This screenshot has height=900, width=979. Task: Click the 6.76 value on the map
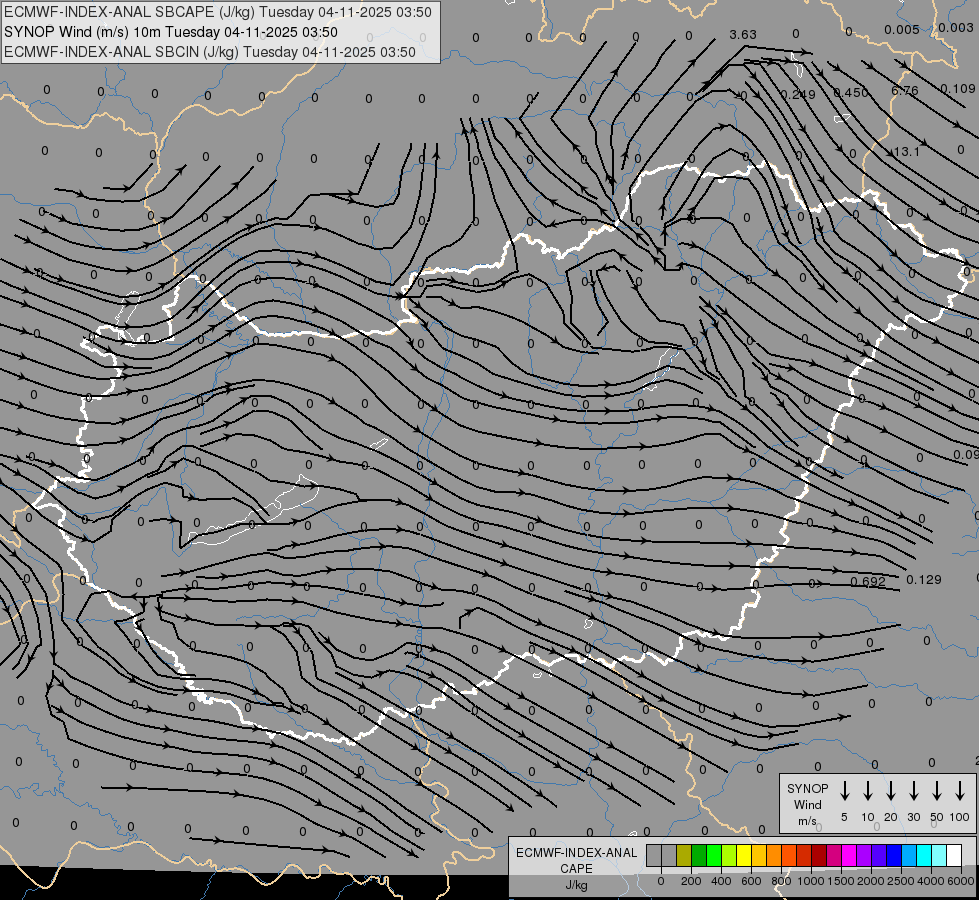905,91
